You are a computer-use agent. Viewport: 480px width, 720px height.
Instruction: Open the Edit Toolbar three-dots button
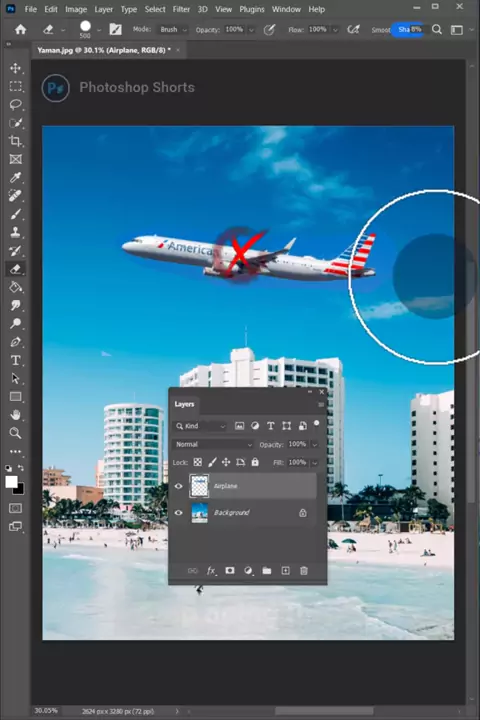point(16,451)
